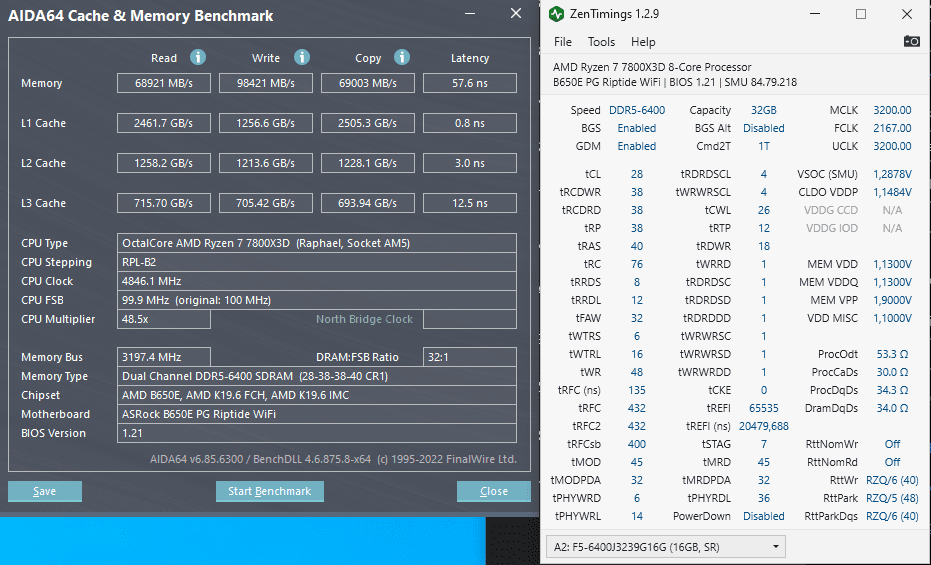This screenshot has width=931, height=565.
Task: Select the L2 Cache Read value 1258.2 GB/s
Action: point(164,163)
